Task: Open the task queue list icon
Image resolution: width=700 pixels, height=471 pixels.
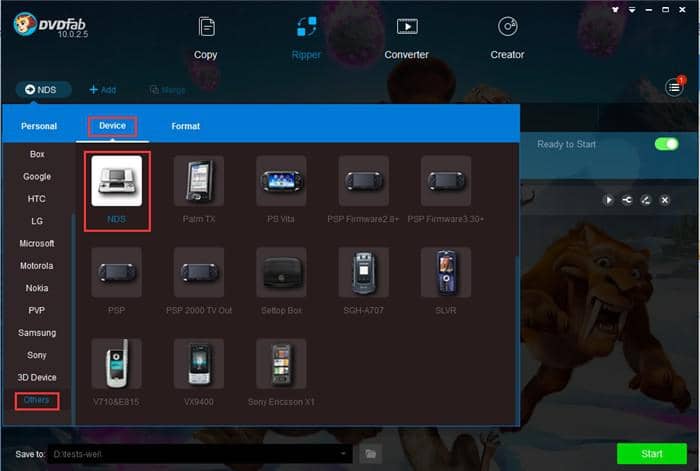Action: (674, 88)
